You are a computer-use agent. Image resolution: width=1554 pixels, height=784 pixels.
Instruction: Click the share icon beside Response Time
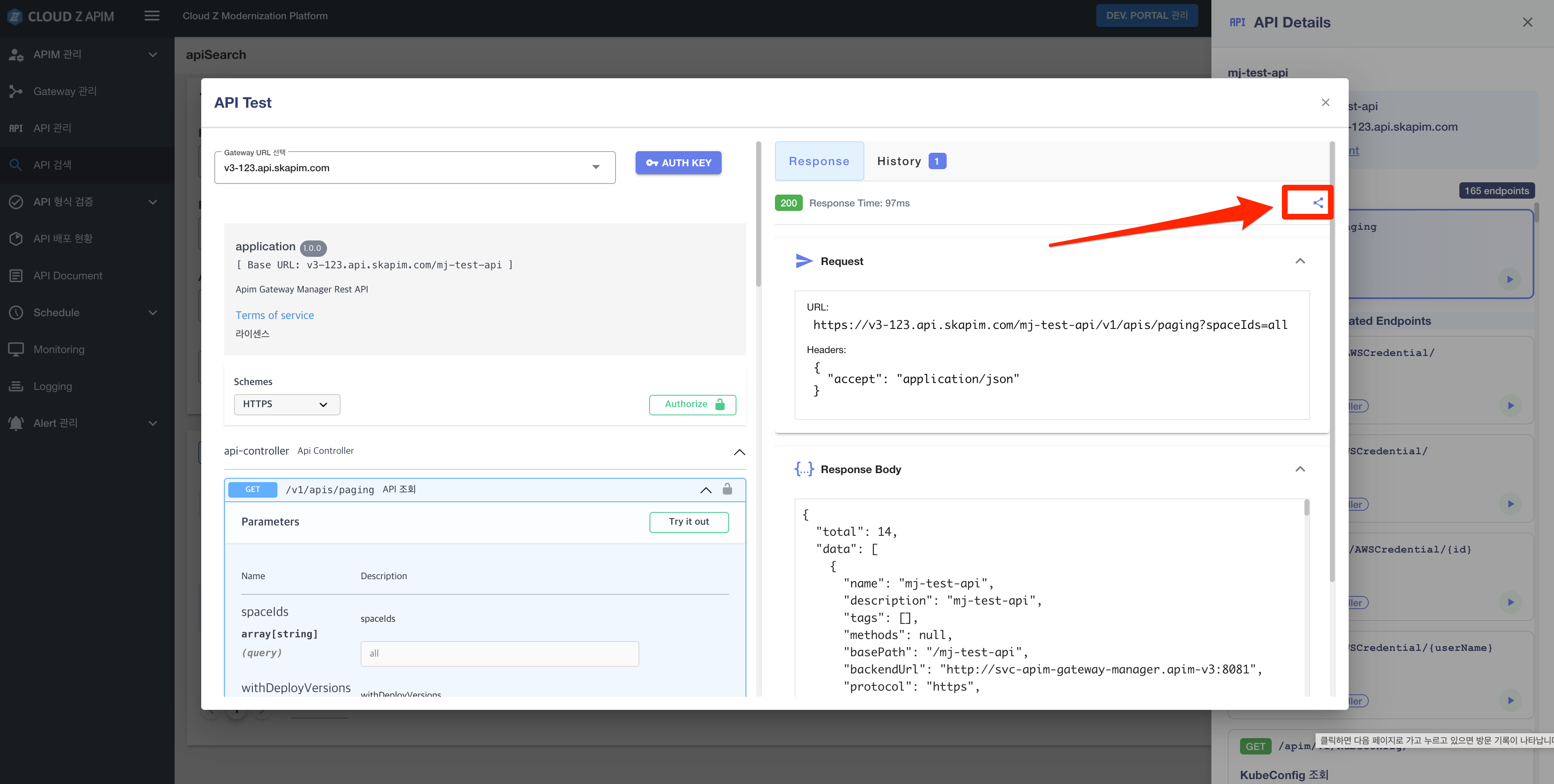coord(1318,203)
